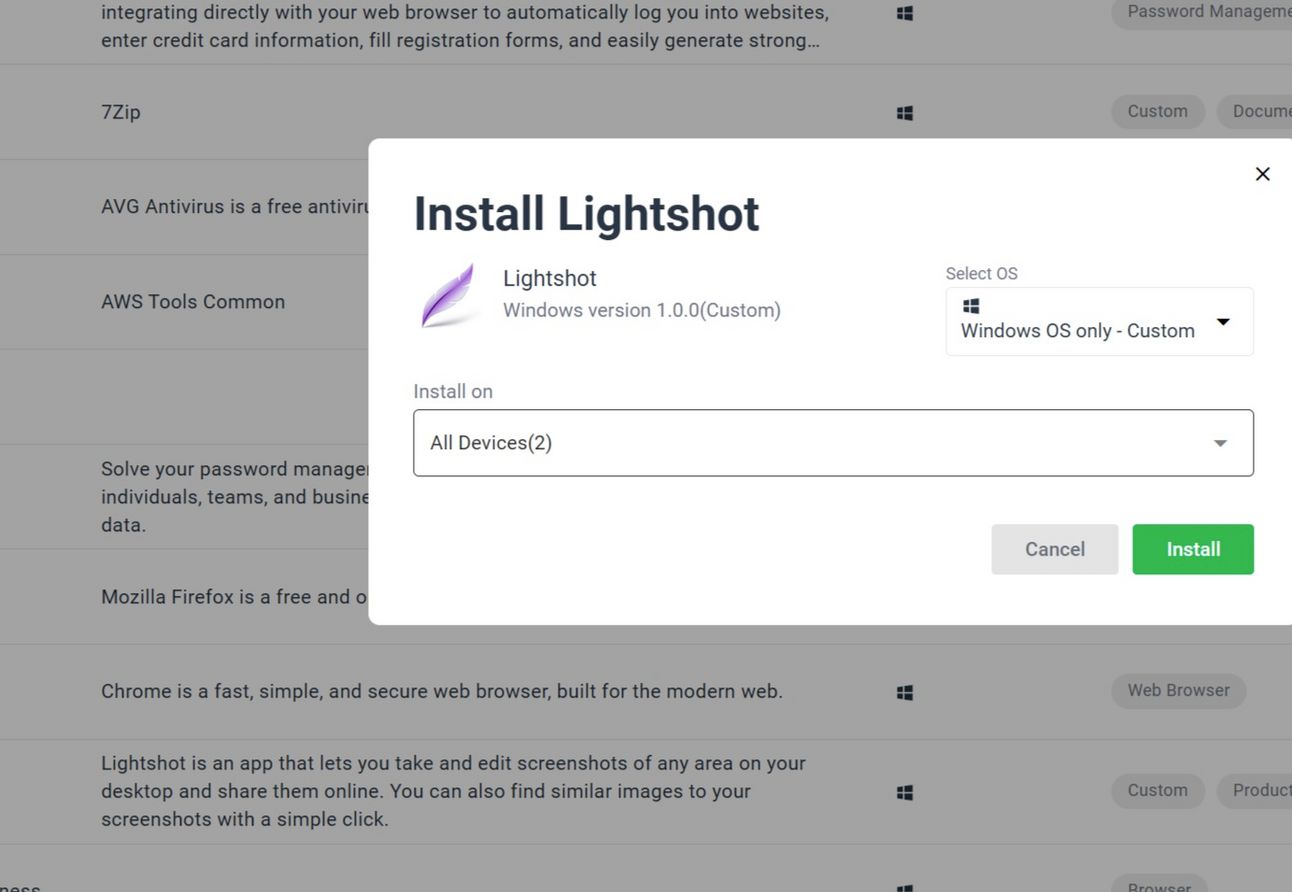Click the Windows icon in the Chrome row
The width and height of the screenshot is (1292, 892).
(x=905, y=692)
